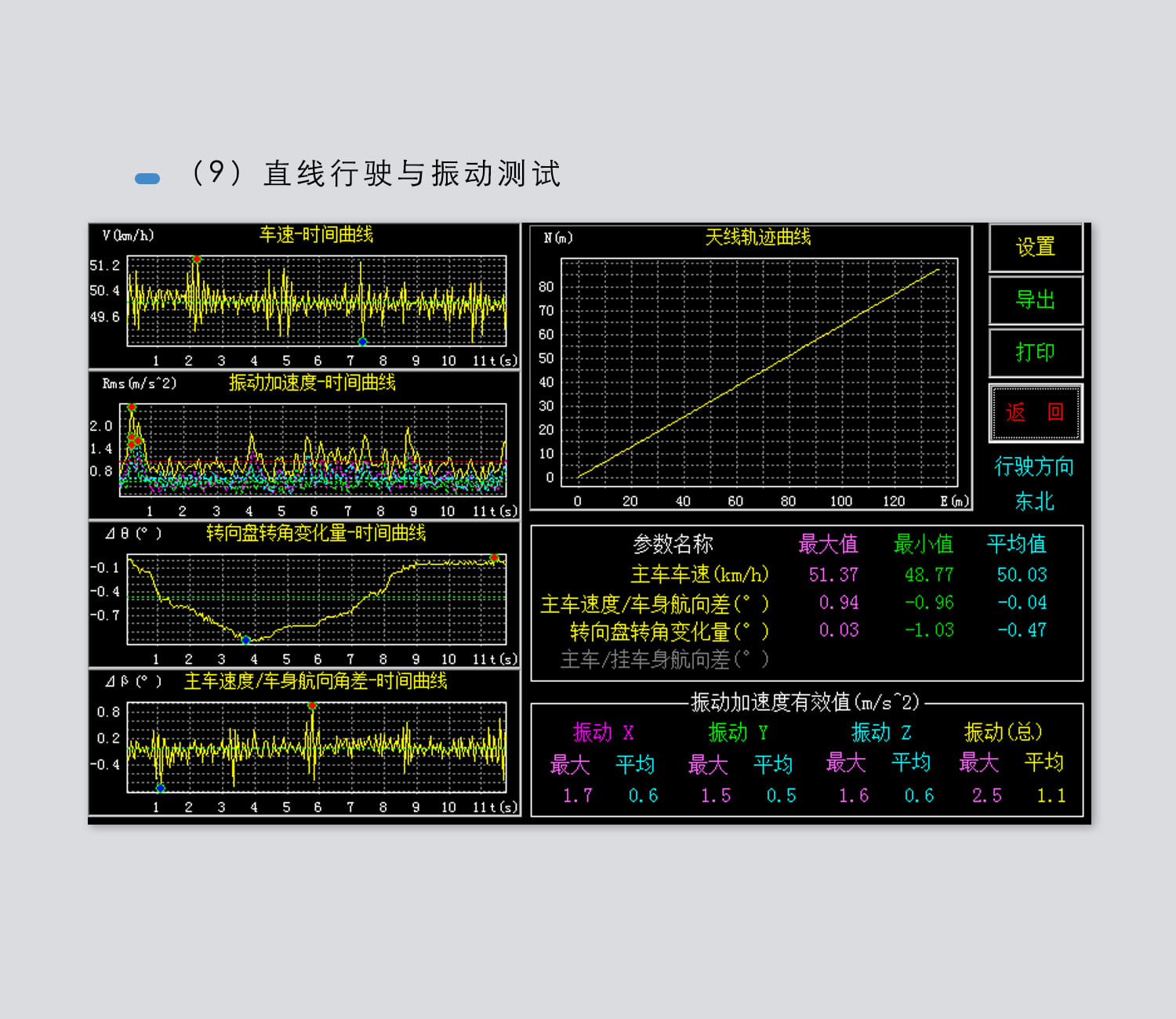Click red max marker on speed-time curve
This screenshot has height=1019, width=1176.
[x=197, y=259]
